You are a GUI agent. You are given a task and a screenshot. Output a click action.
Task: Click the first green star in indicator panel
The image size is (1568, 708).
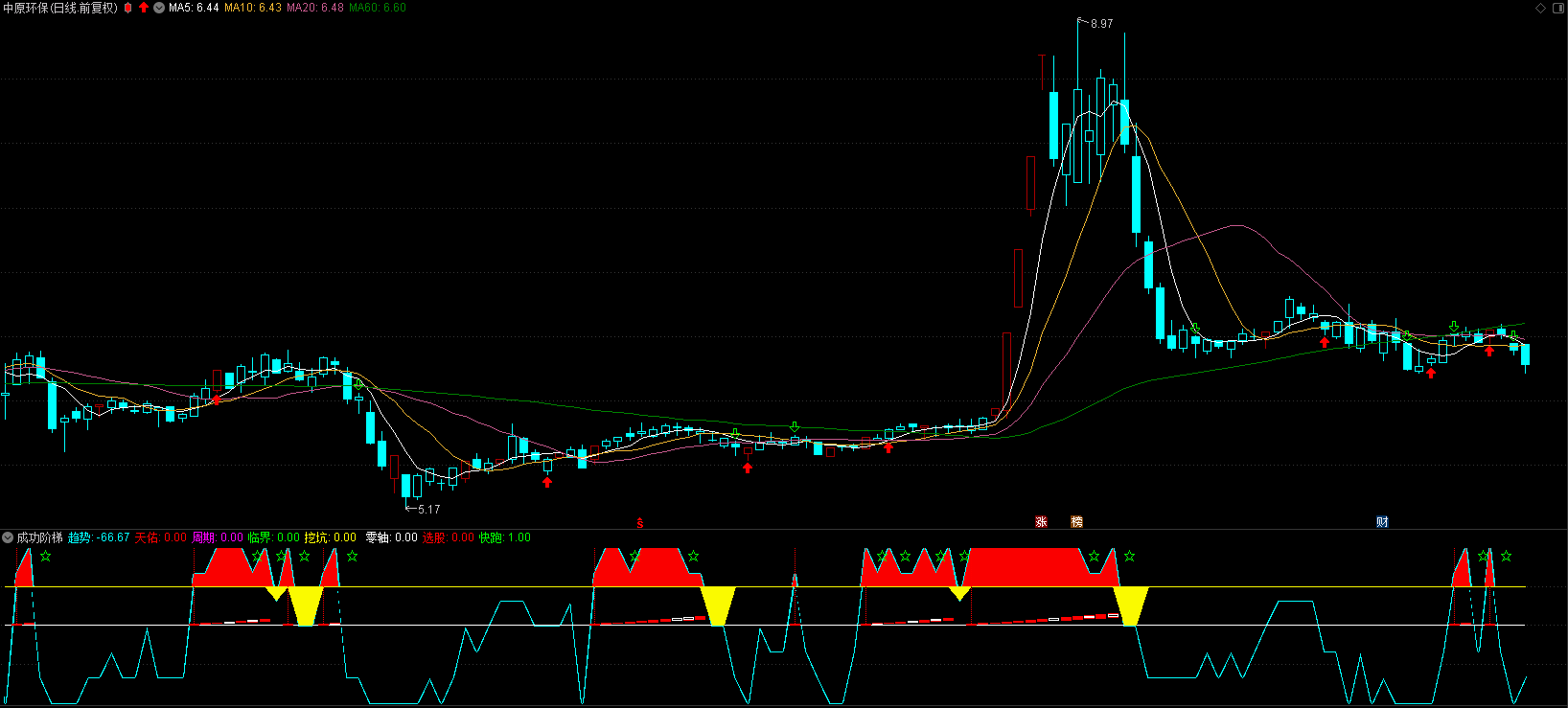point(45,556)
